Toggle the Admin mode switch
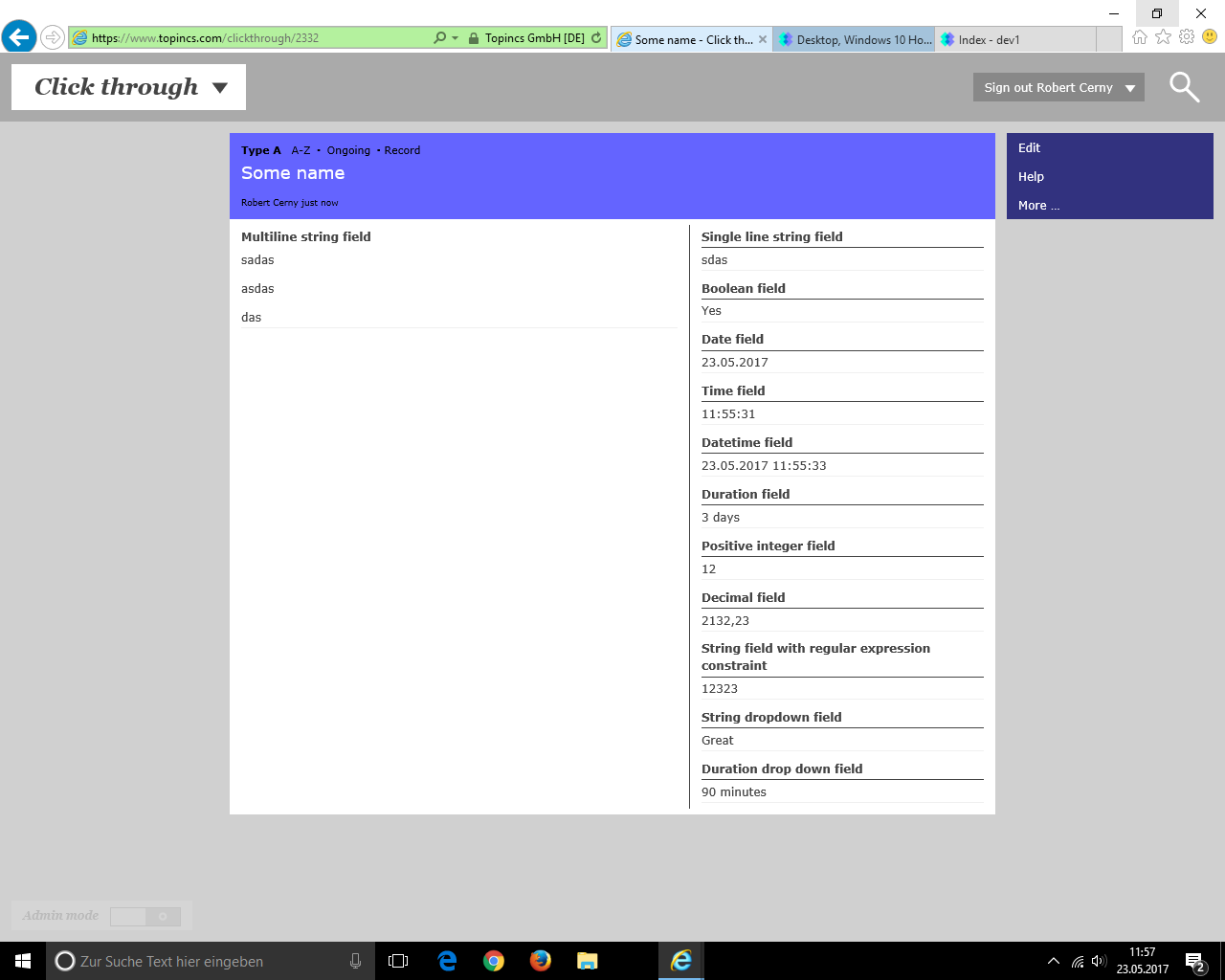The image size is (1225, 980). (x=145, y=917)
